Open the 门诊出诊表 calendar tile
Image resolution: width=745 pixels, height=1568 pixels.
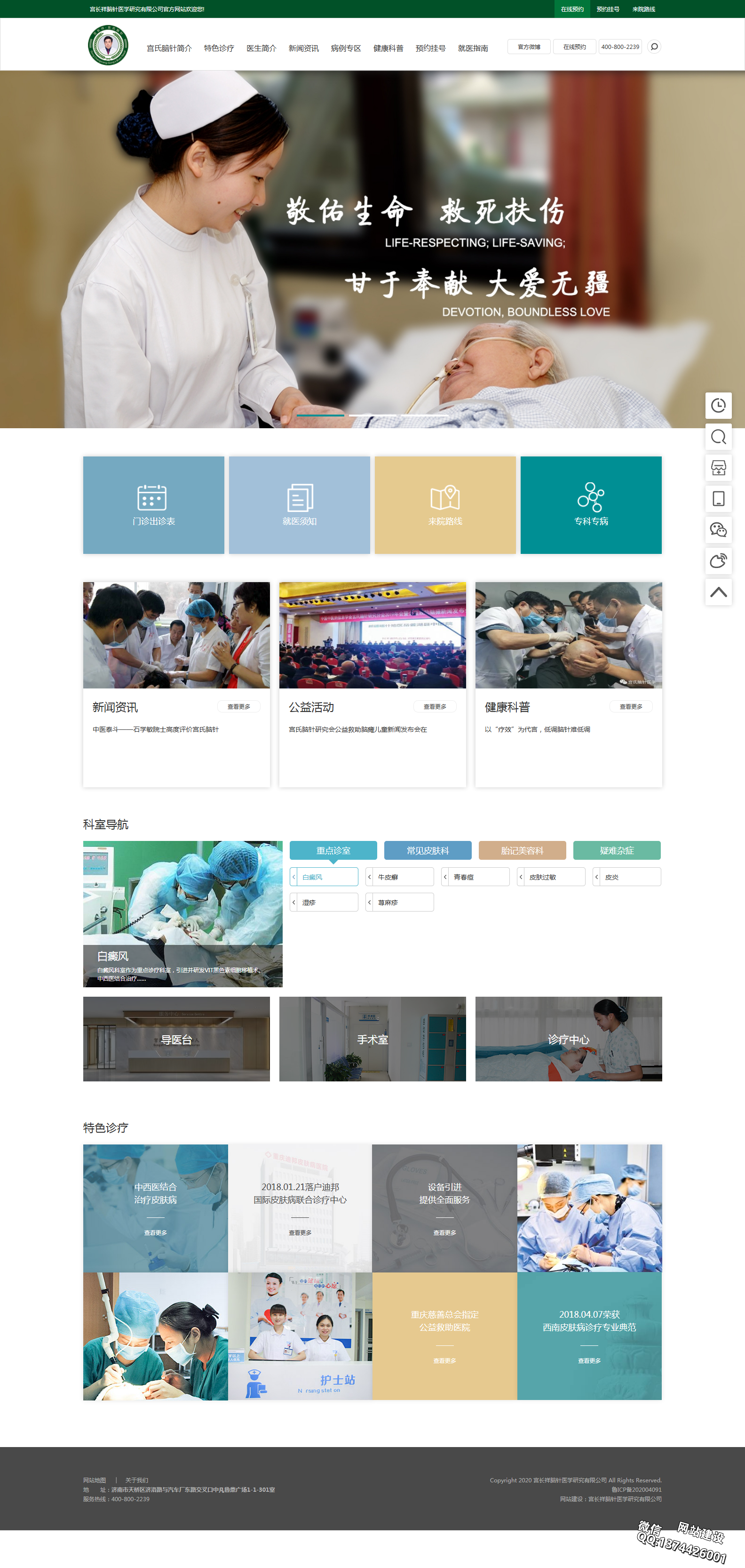154,505
